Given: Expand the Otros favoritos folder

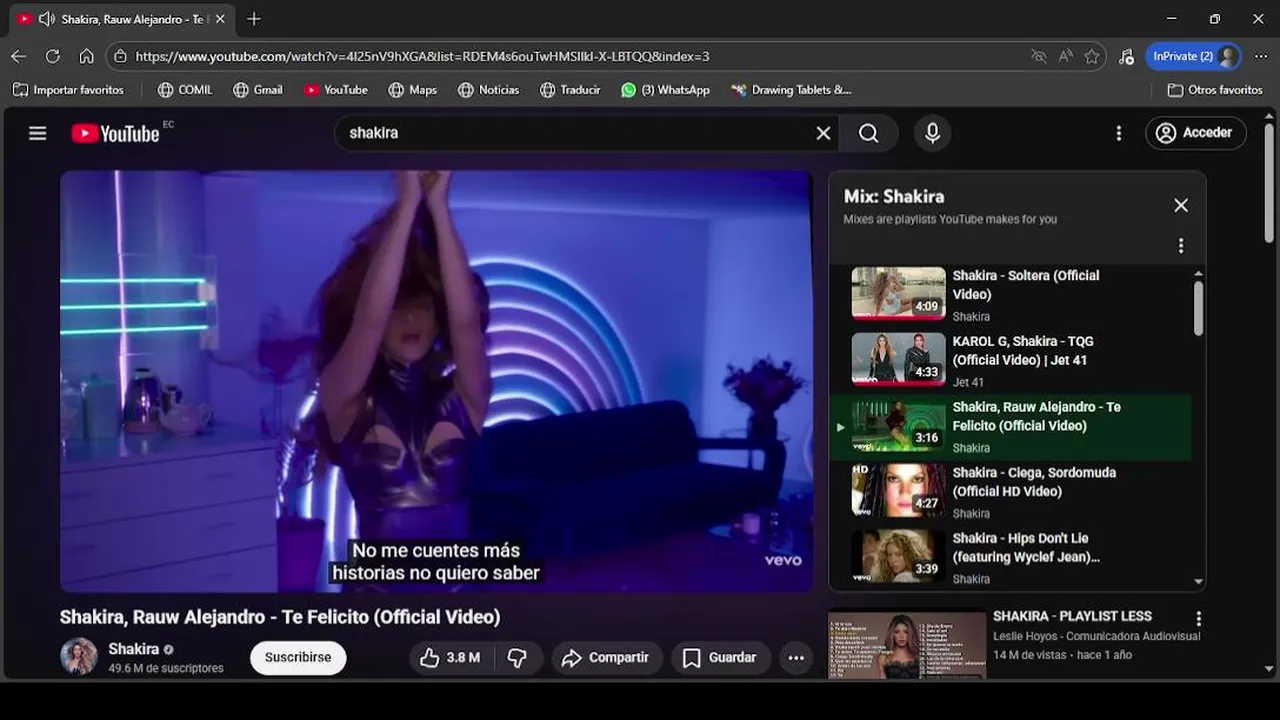Looking at the screenshot, I should tap(1215, 90).
